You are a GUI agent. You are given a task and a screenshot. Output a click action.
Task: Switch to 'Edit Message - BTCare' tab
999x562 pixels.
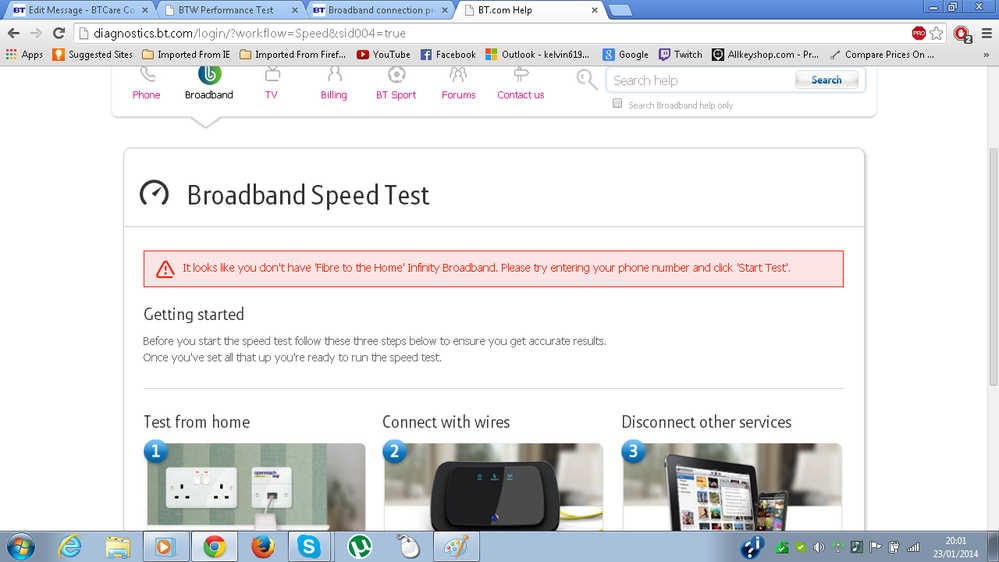pyautogui.click(x=81, y=10)
